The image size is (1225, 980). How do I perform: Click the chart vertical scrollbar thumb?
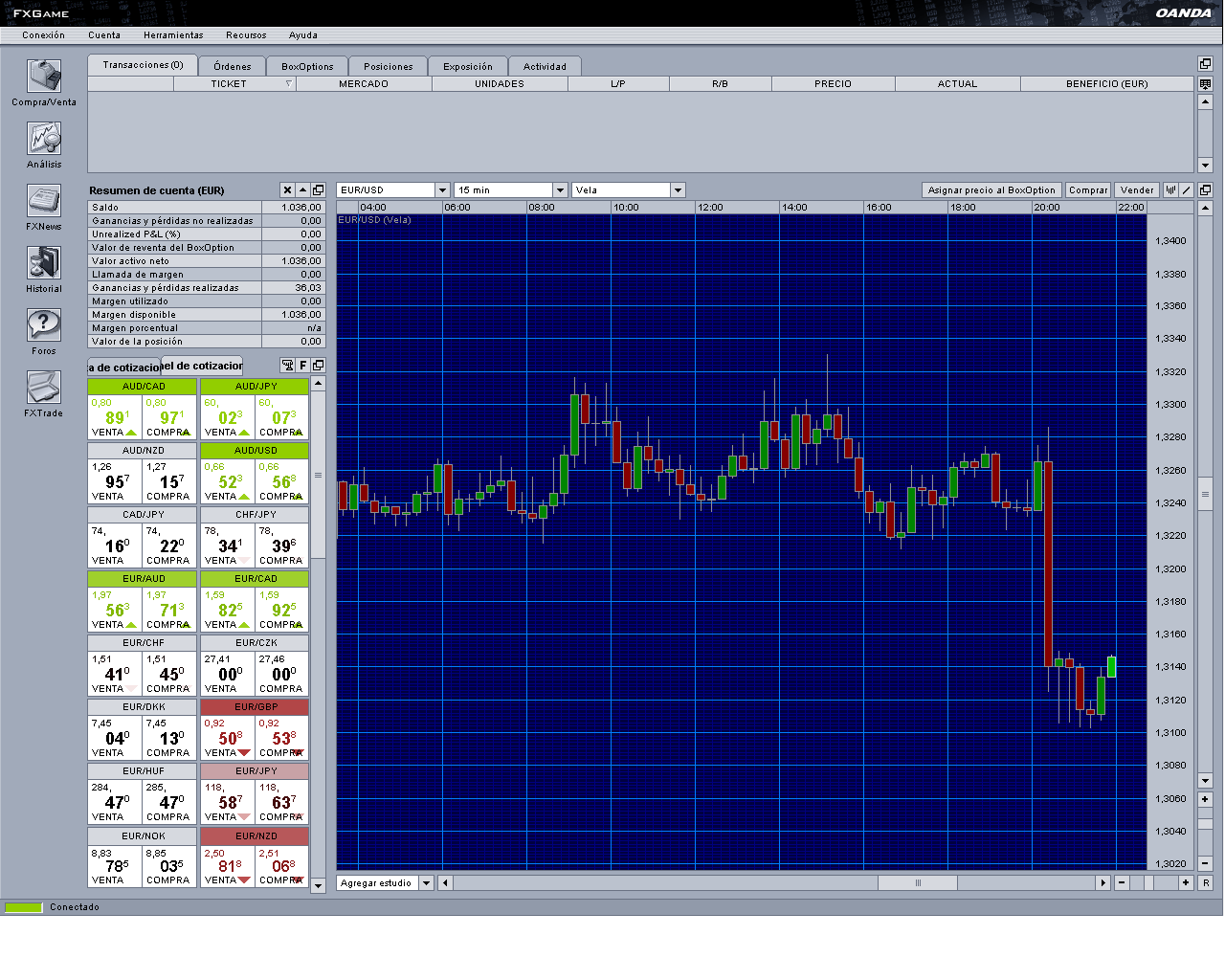pyautogui.click(x=1205, y=494)
